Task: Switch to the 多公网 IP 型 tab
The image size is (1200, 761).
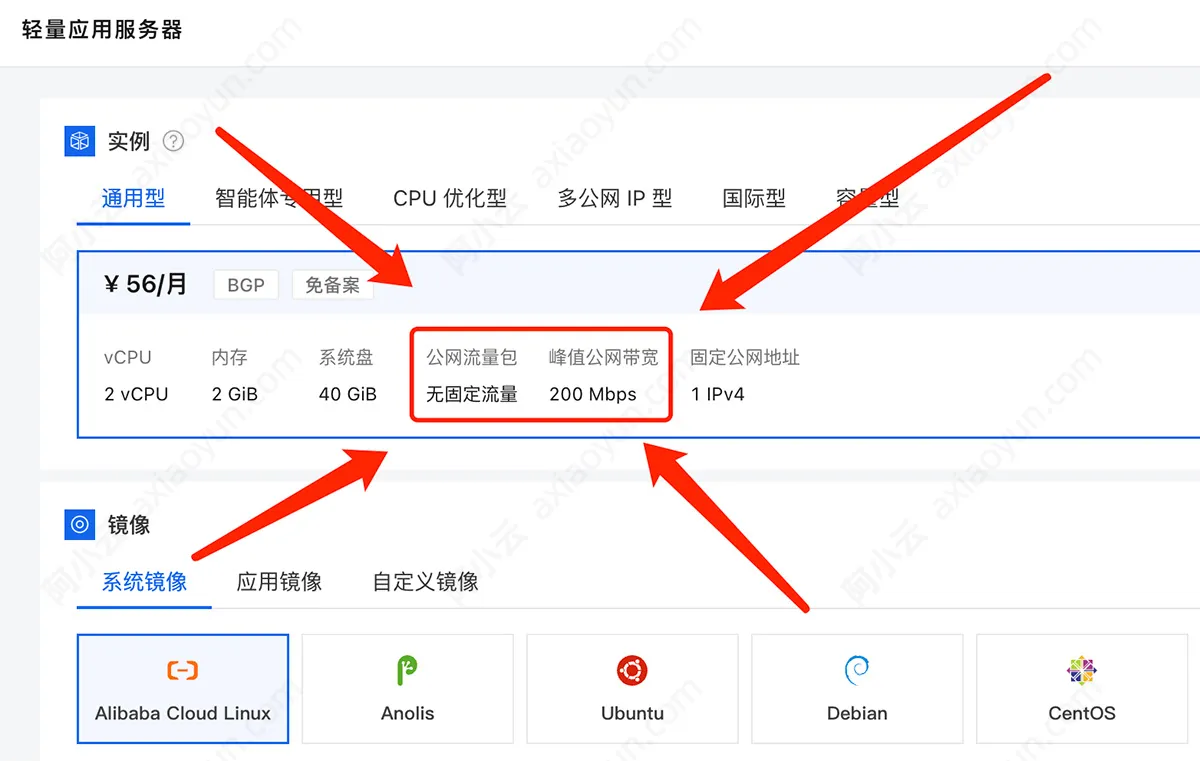Action: 615,198
